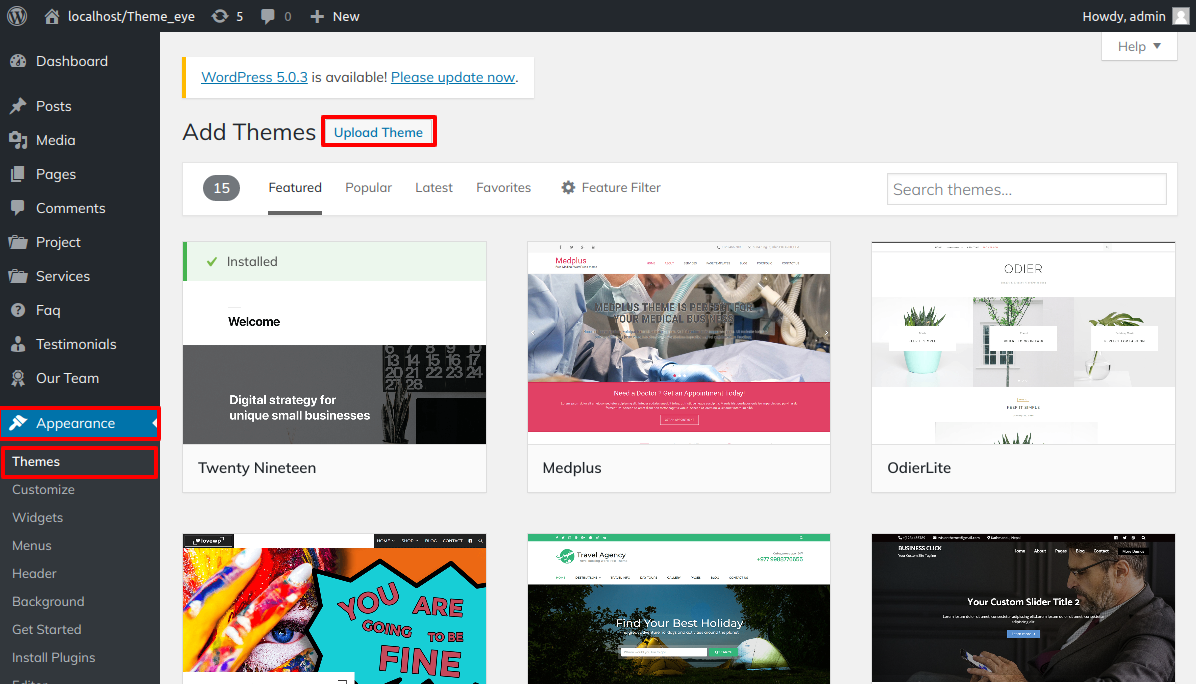Open the WordPress 5.0.3 link
This screenshot has width=1196, height=684.
(254, 77)
